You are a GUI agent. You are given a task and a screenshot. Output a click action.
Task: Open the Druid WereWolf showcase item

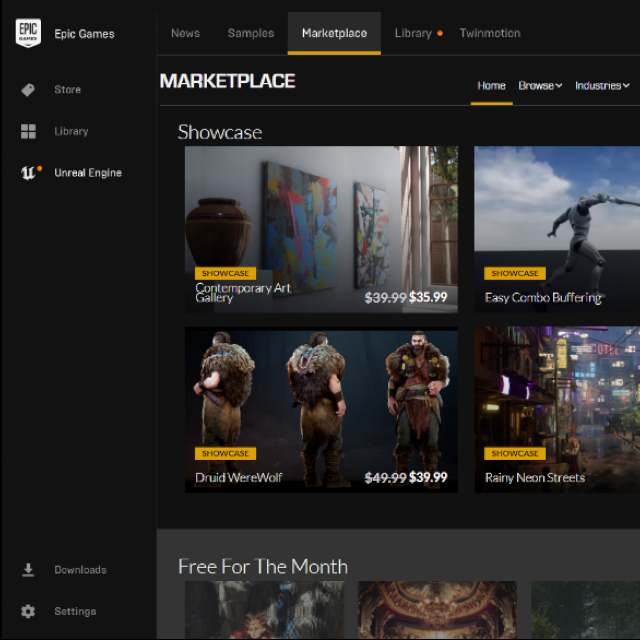(x=321, y=409)
